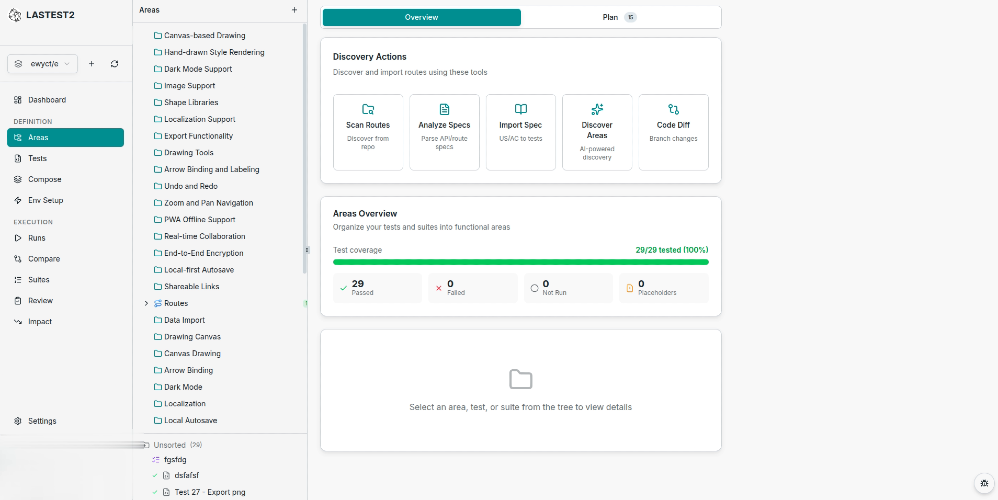The width and height of the screenshot is (998, 500).
Task: Click the 29 Passed stat box
Action: (x=377, y=288)
